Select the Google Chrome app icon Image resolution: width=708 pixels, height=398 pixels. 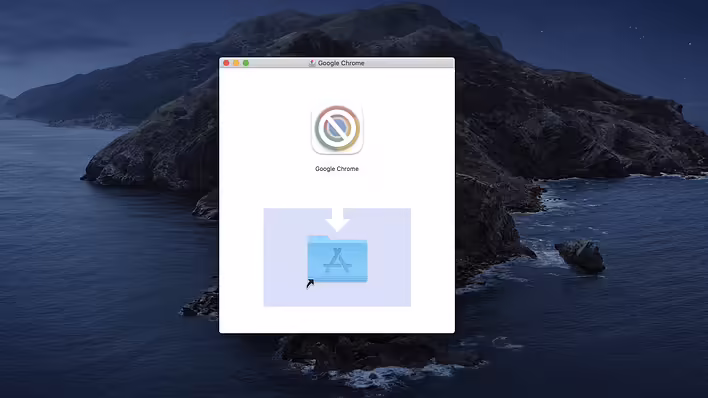coord(337,129)
